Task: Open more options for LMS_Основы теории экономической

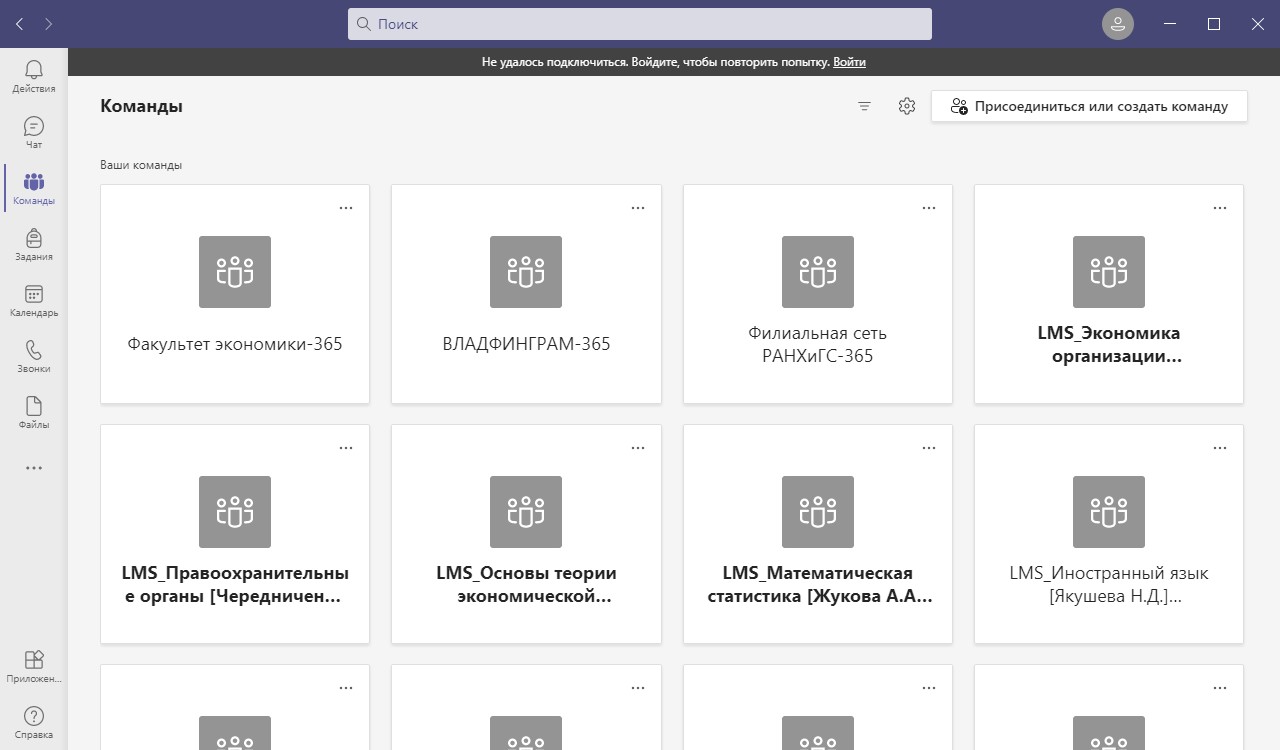Action: point(638,448)
